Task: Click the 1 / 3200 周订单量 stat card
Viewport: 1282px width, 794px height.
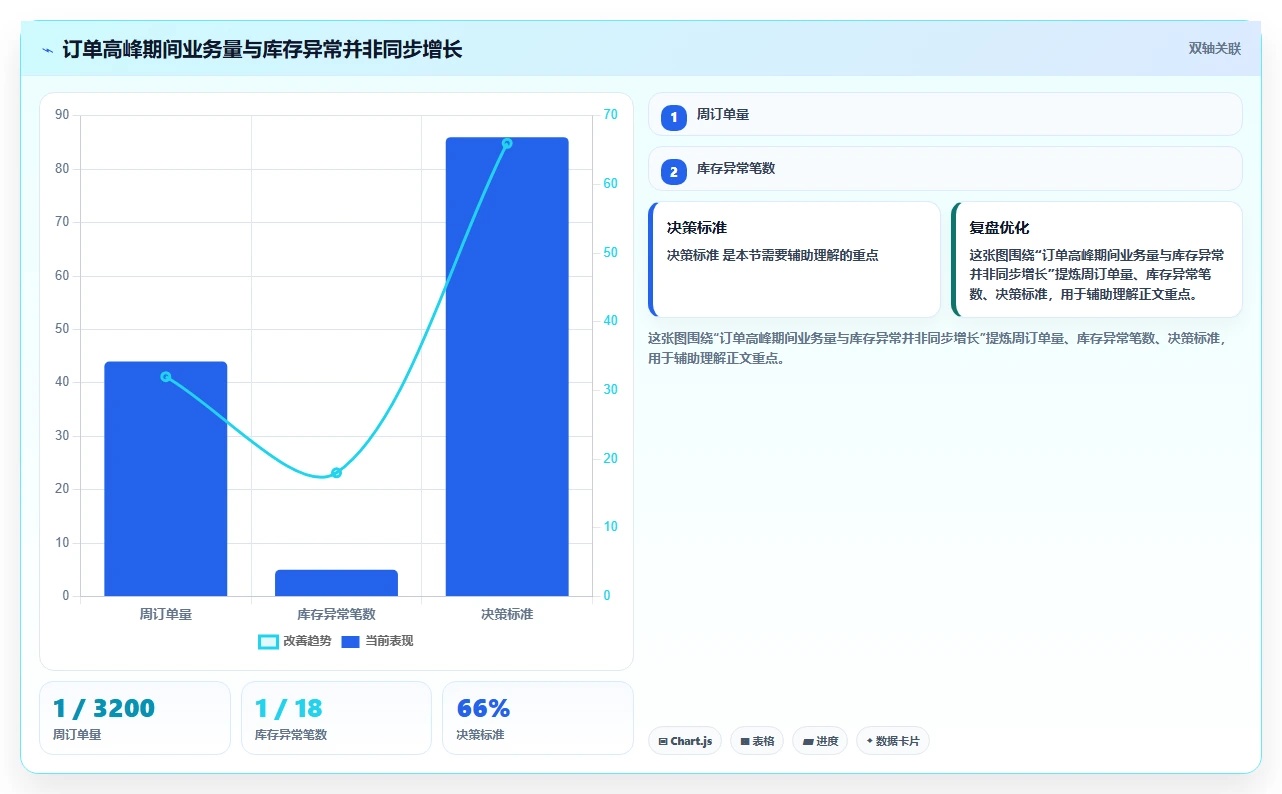Action: point(135,718)
